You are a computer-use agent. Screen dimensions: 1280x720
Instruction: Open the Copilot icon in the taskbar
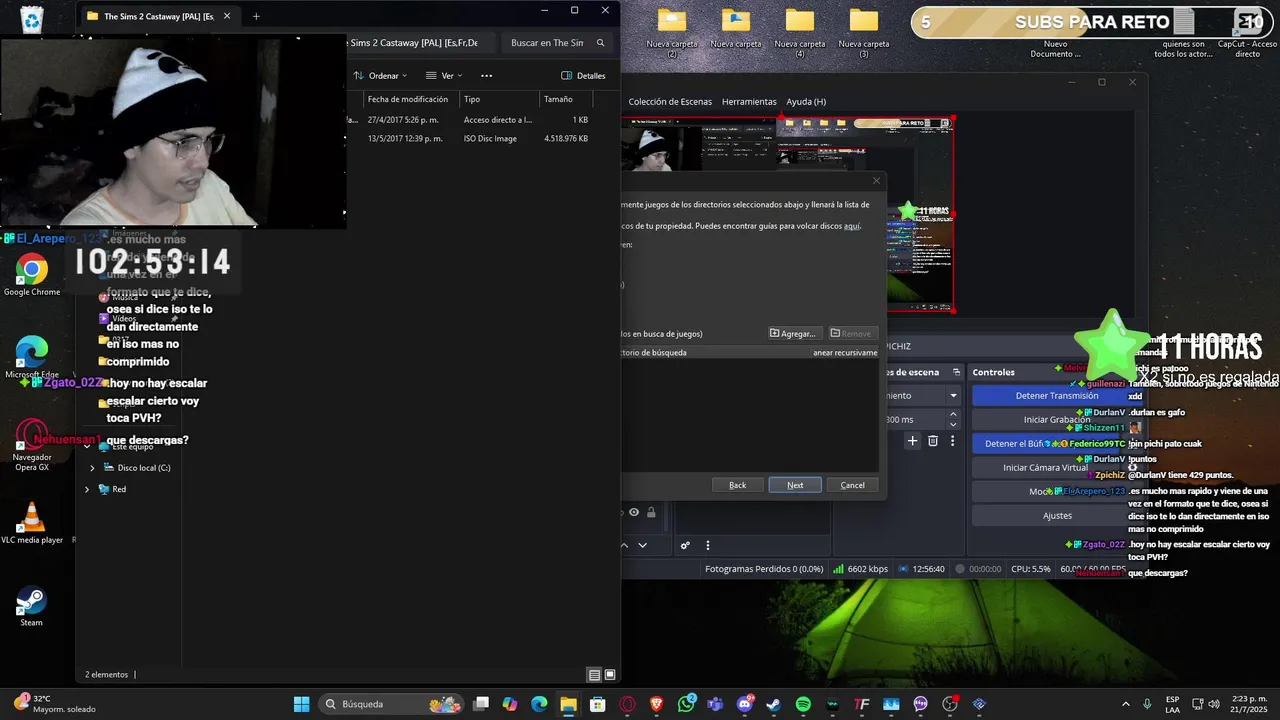pos(510,704)
